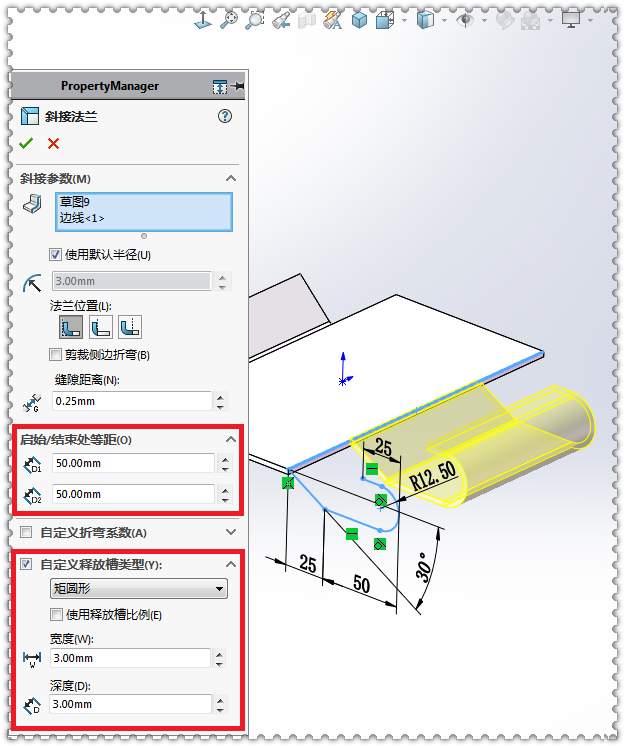The width and height of the screenshot is (625, 747).
Task: Uncheck the 自定义释放槽类型 checkbox
Action: 26,565
